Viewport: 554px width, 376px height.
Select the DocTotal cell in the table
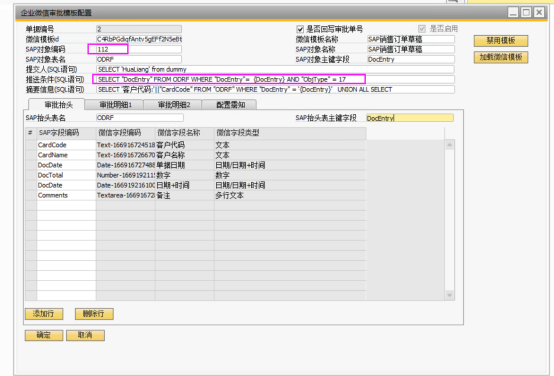point(66,175)
